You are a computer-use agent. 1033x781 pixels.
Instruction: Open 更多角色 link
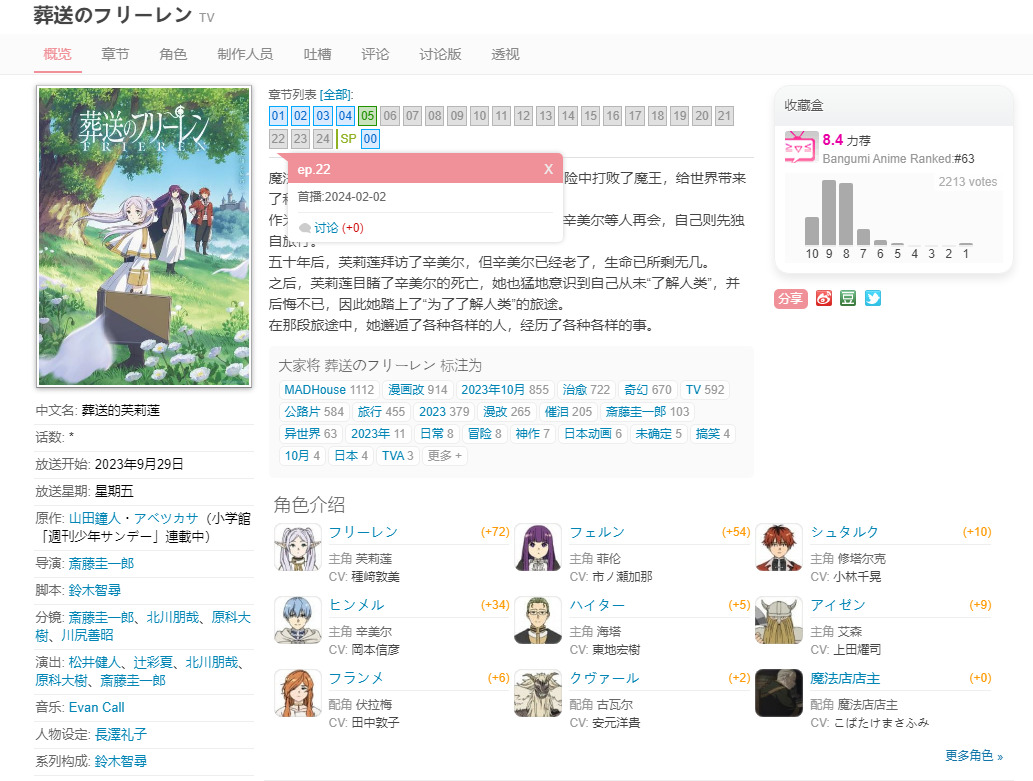974,755
